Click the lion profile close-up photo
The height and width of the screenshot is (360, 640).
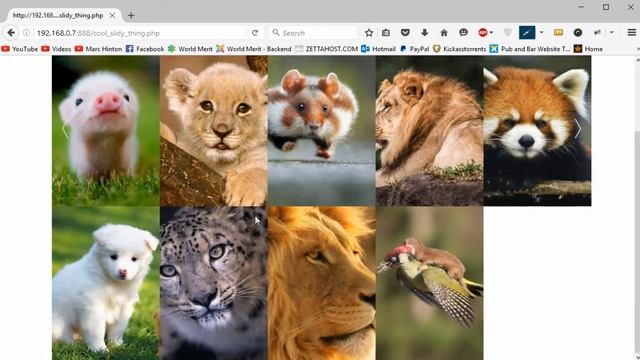pyautogui.click(x=322, y=283)
